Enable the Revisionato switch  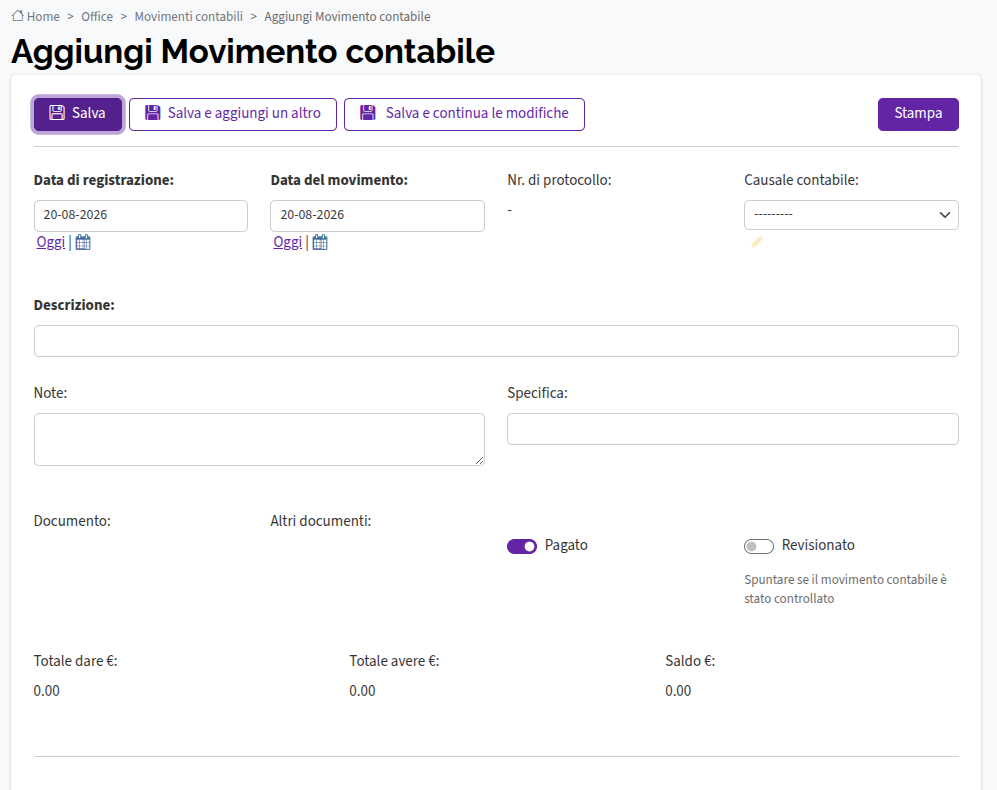click(759, 546)
